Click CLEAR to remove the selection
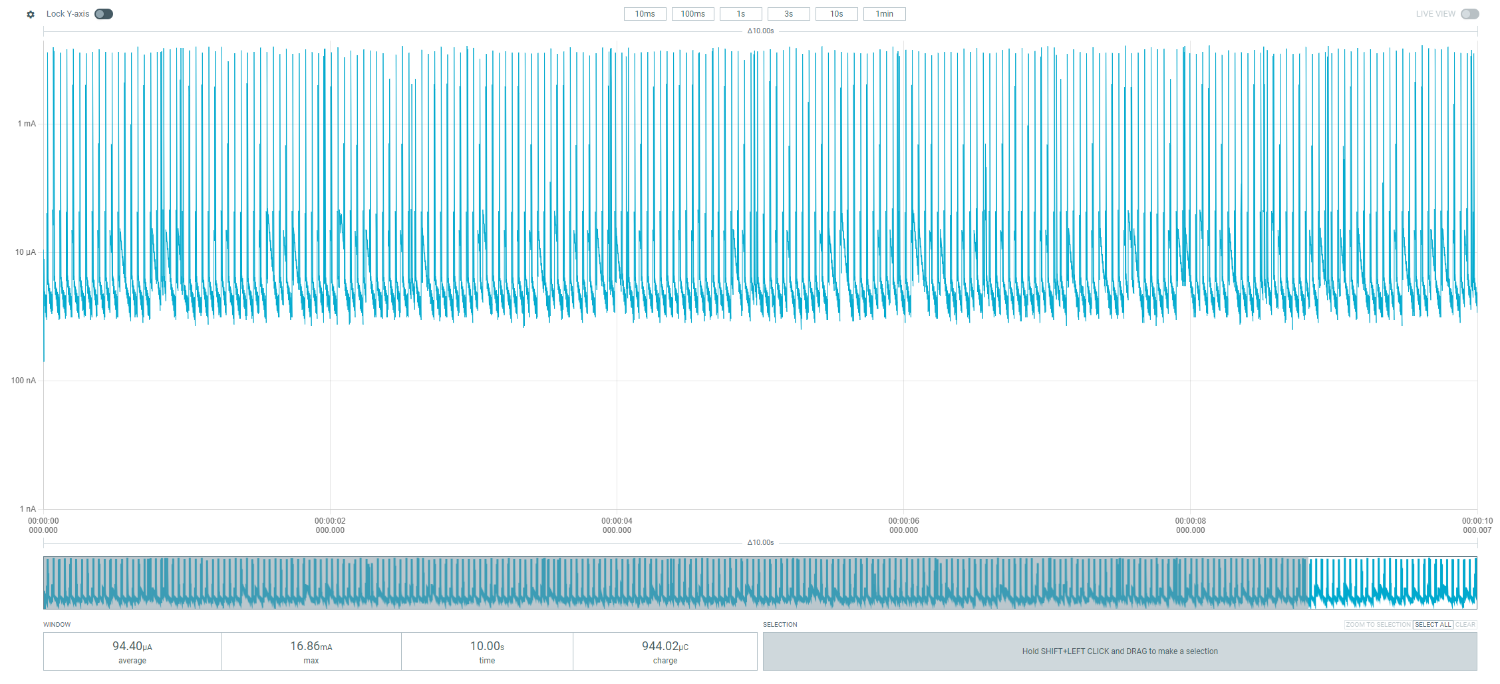 coord(1465,625)
